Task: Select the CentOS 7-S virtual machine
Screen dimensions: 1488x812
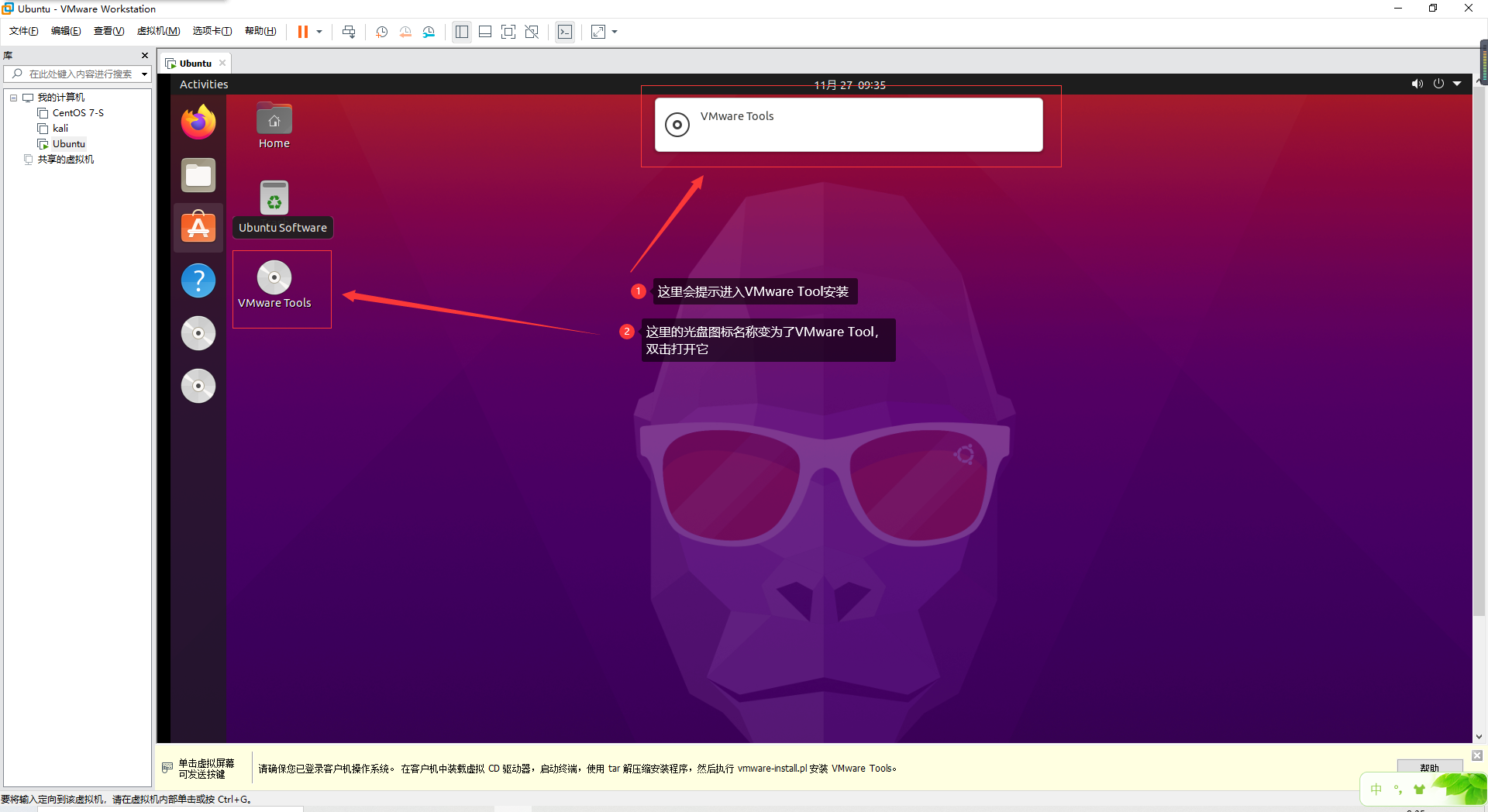Action: click(x=77, y=112)
